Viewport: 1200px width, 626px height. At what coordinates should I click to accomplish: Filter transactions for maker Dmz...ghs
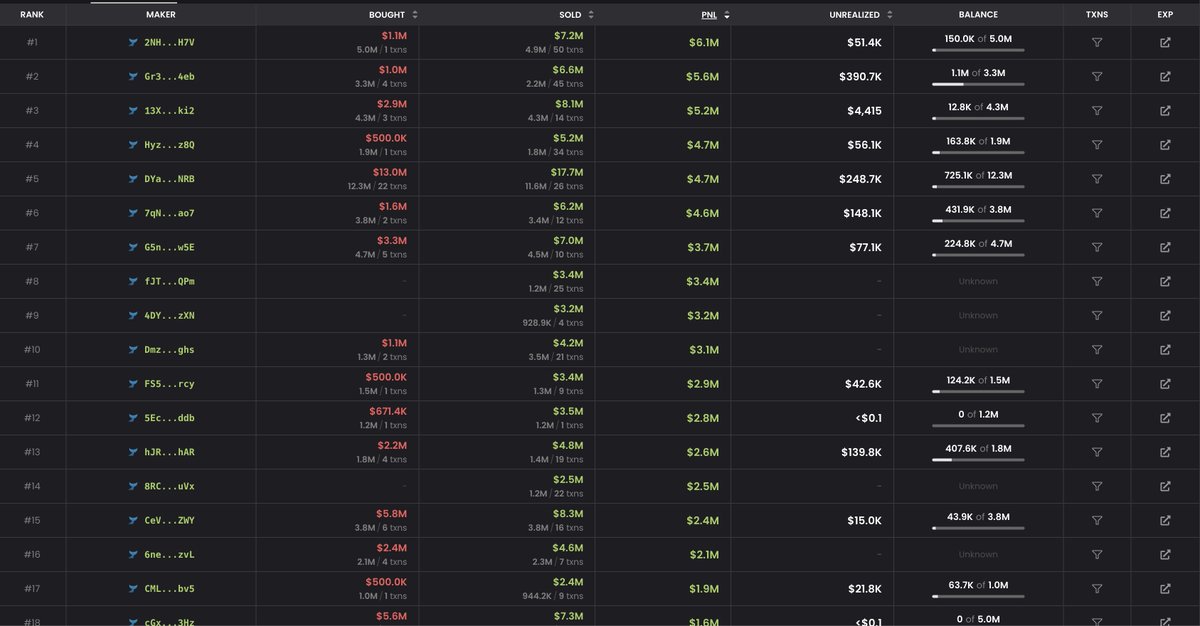tap(1097, 349)
